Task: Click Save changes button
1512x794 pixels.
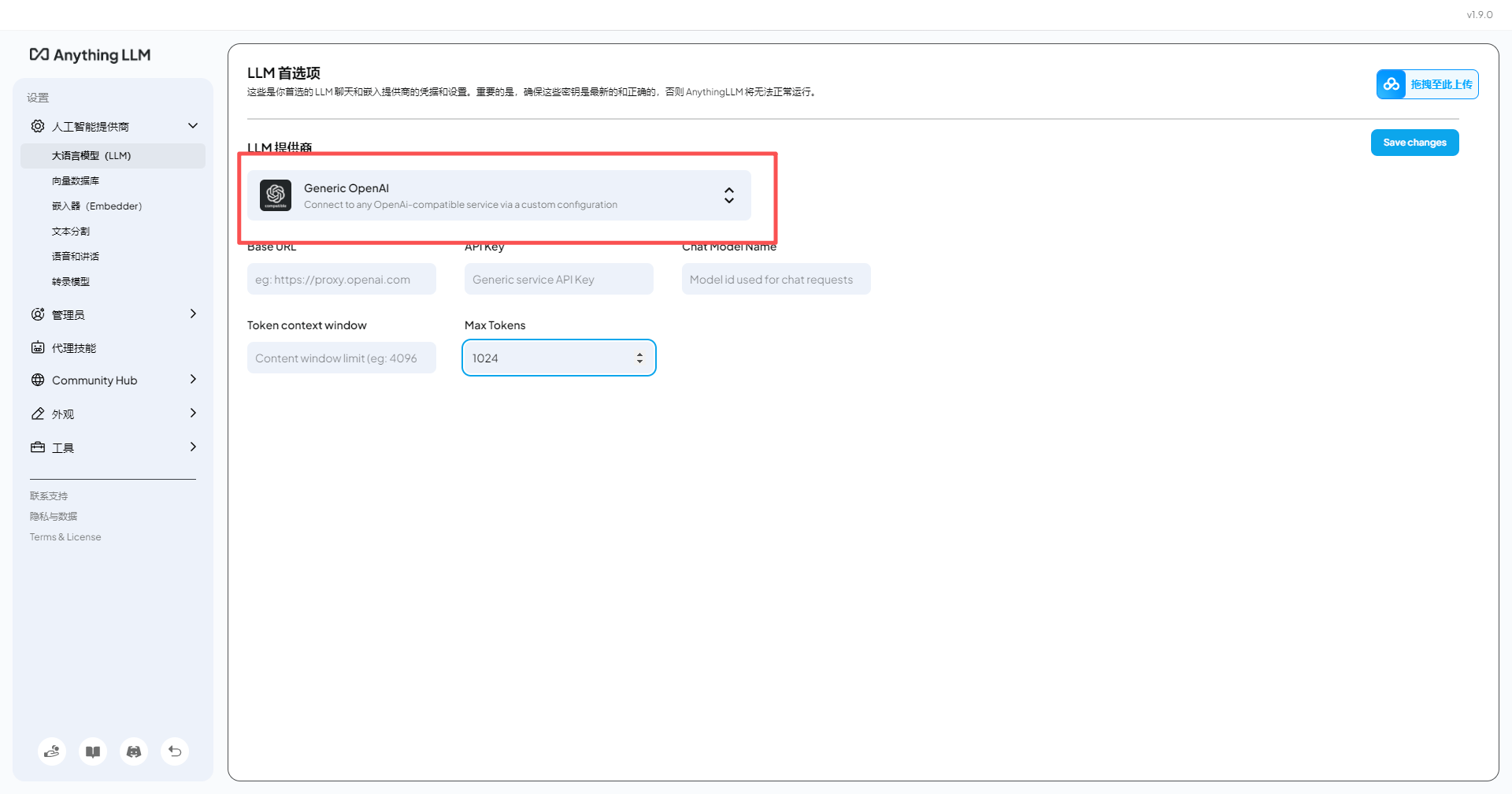Action: click(x=1414, y=143)
